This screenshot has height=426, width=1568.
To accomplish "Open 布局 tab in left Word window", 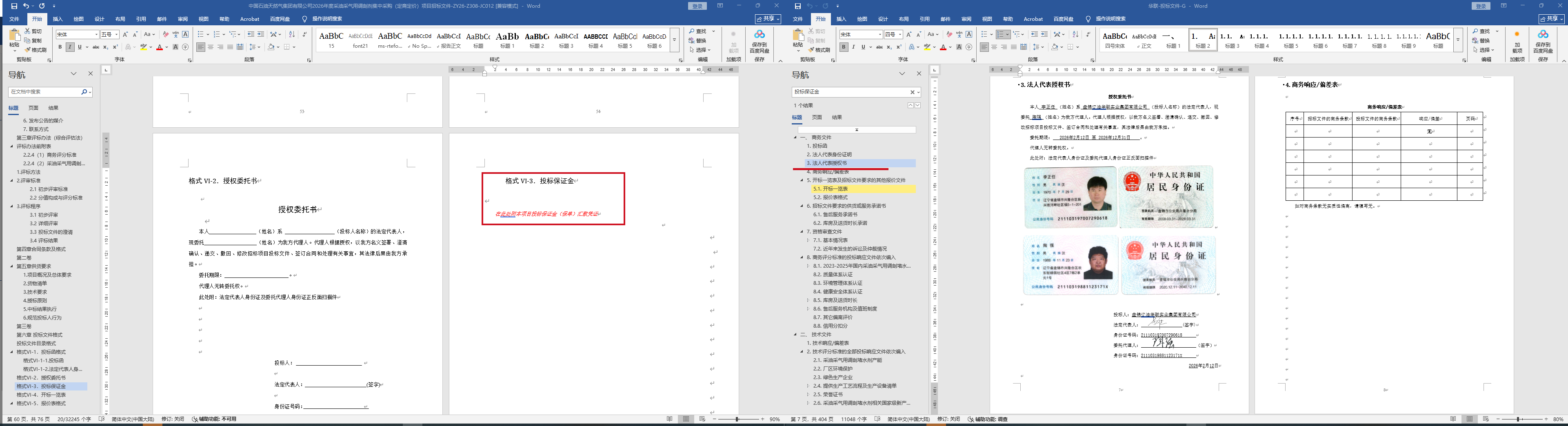I will [x=120, y=19].
